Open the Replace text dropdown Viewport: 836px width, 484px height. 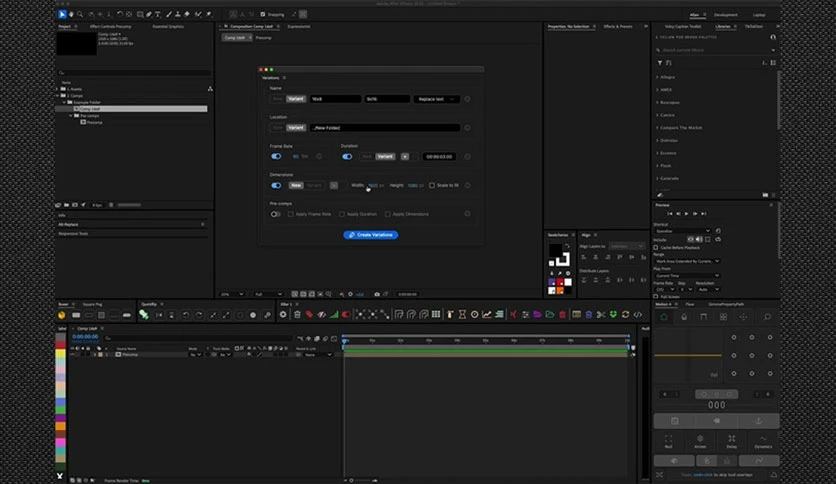click(x=436, y=99)
